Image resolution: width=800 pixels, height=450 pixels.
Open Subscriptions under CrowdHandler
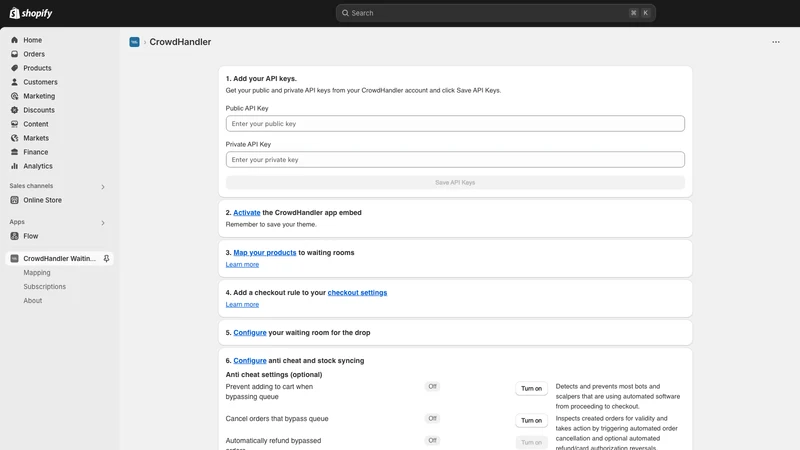point(44,287)
